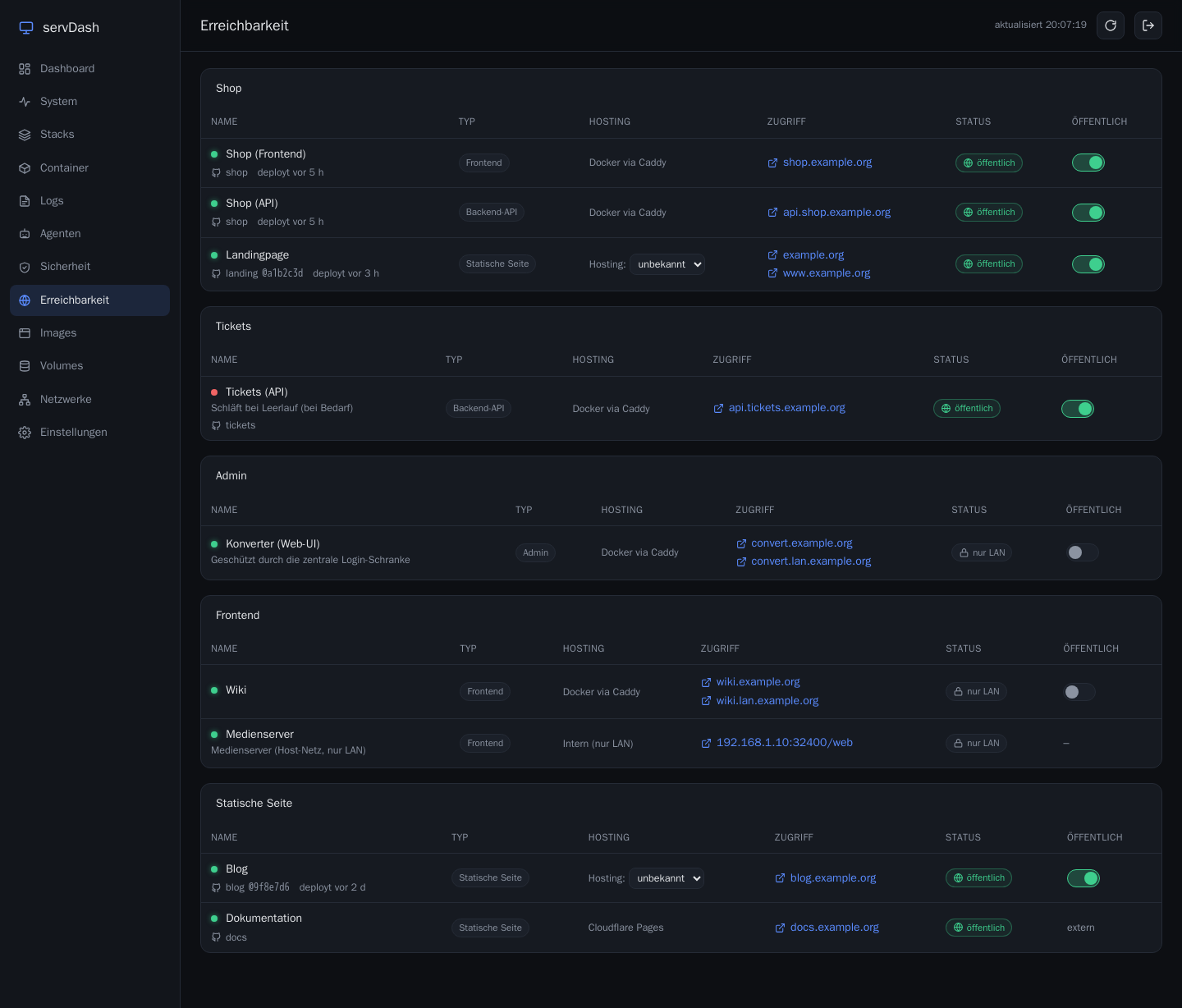
Task: Toggle the public switch for Blog
Action: [x=1083, y=878]
